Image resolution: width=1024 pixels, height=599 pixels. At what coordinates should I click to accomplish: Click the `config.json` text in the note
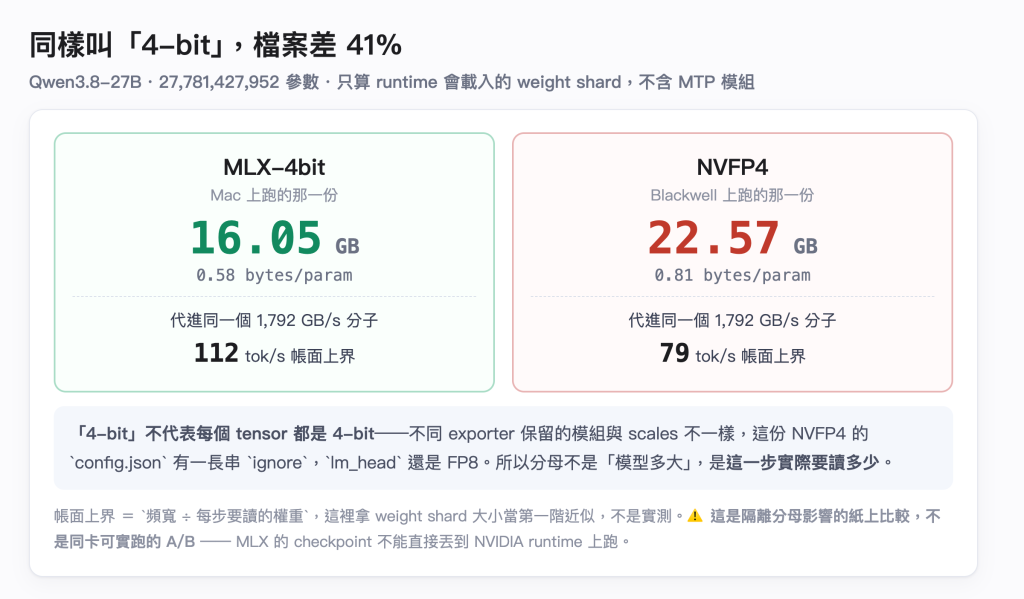(x=118, y=463)
